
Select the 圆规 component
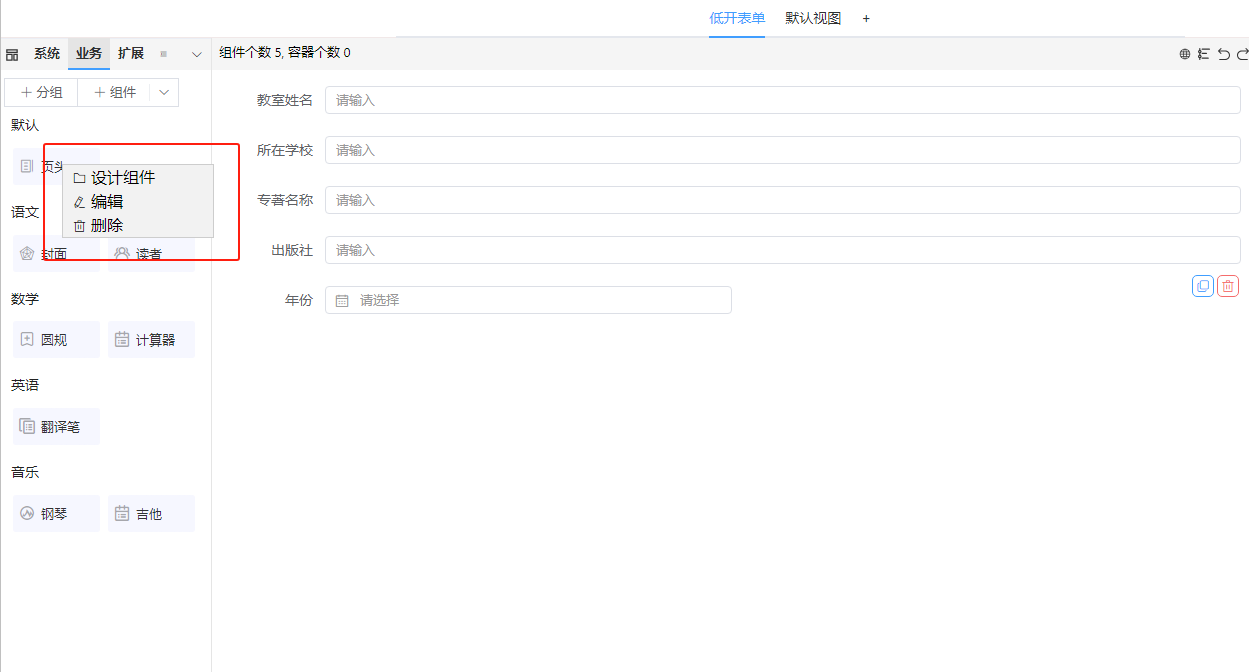pyautogui.click(x=56, y=340)
